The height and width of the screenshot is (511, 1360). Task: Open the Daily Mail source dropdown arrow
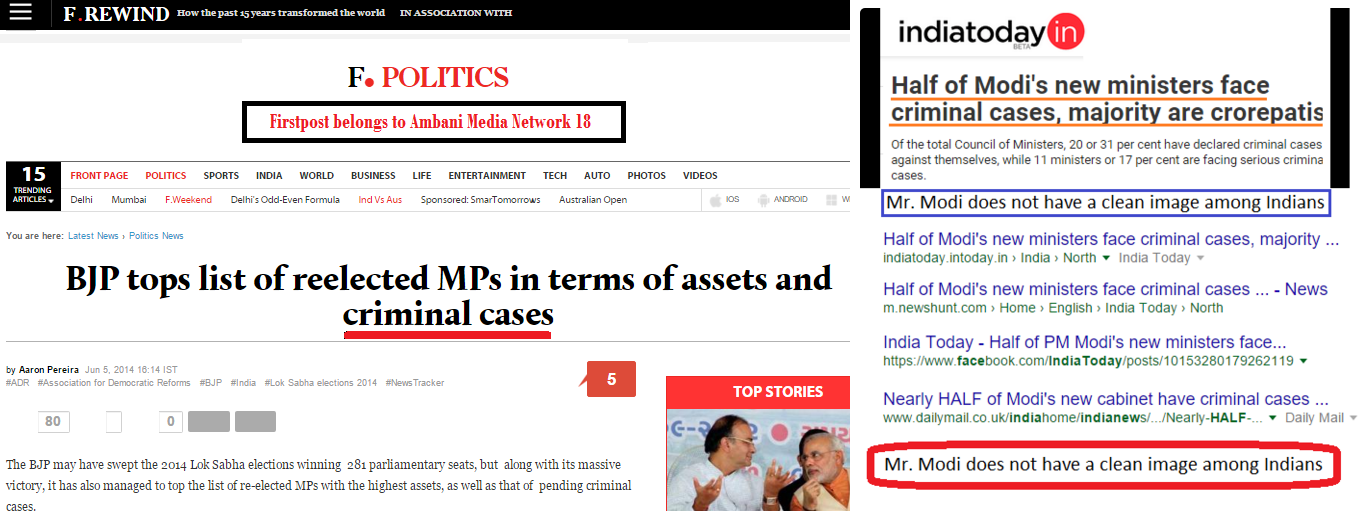tap(1353, 418)
